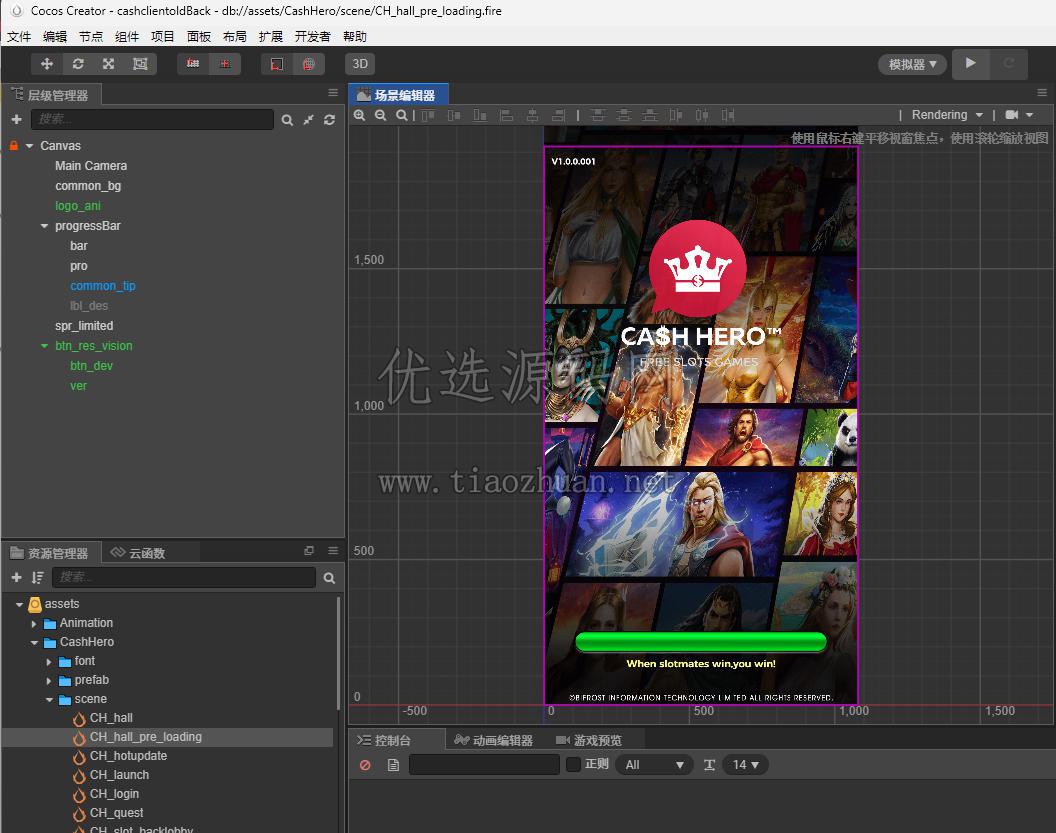Open the hierarchy panel menu
1056x833 pixels.
(333, 93)
